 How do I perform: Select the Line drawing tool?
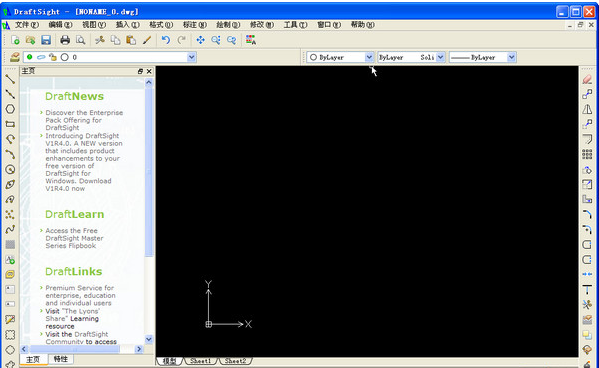point(10,79)
